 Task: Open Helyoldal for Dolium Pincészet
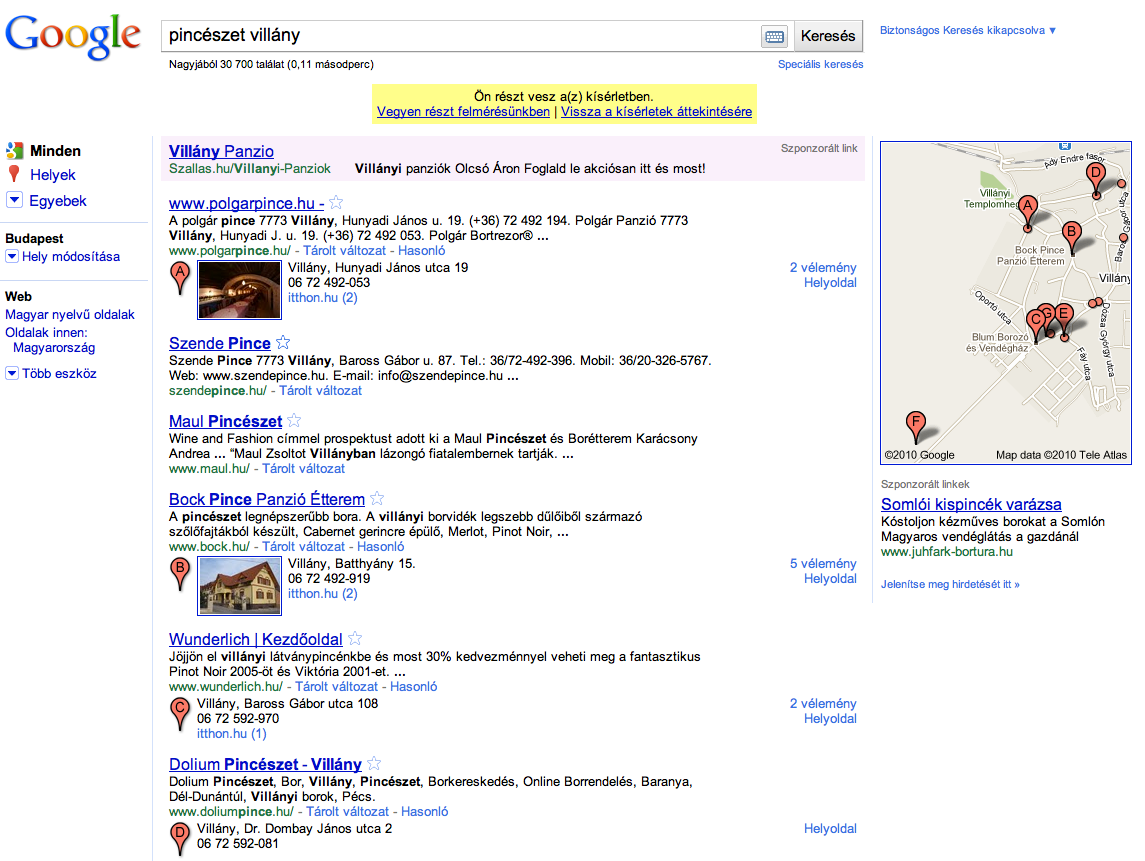830,829
